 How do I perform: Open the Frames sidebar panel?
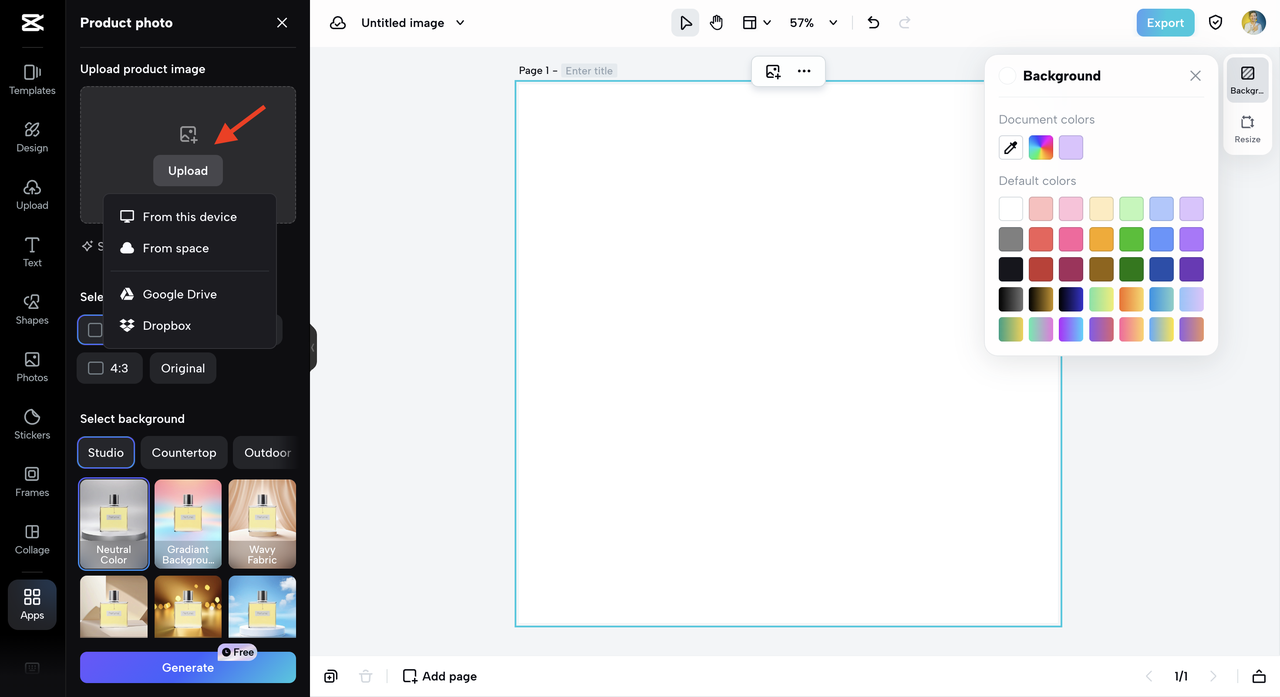click(x=32, y=482)
